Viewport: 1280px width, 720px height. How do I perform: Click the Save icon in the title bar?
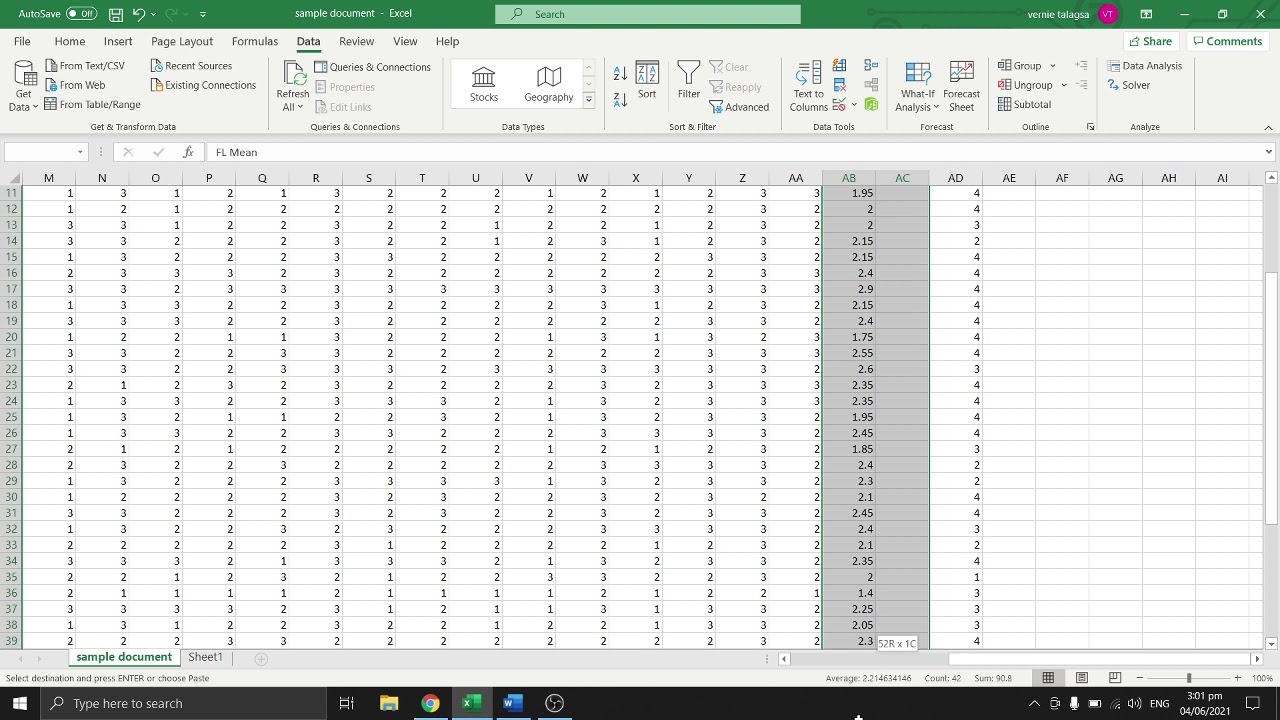point(116,14)
